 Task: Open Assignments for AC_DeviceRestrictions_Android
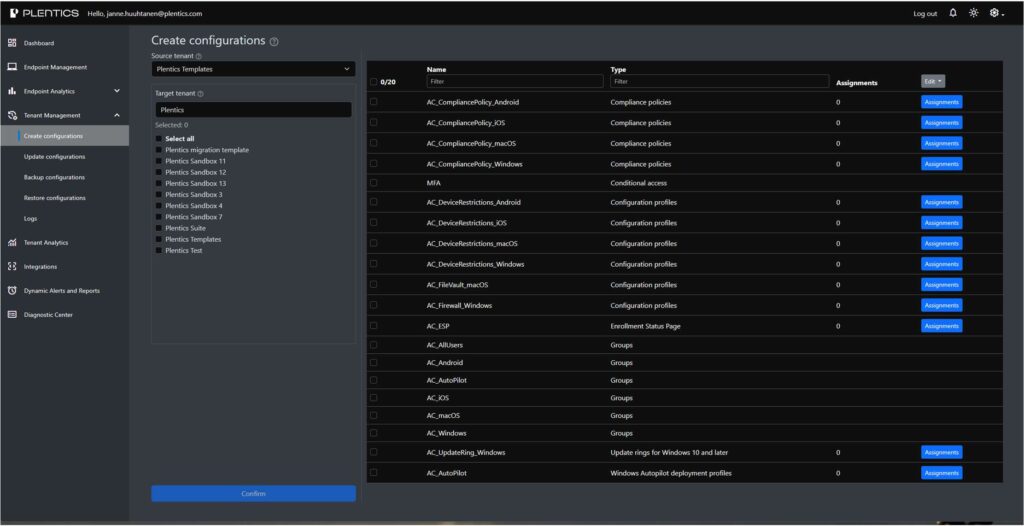coord(942,203)
